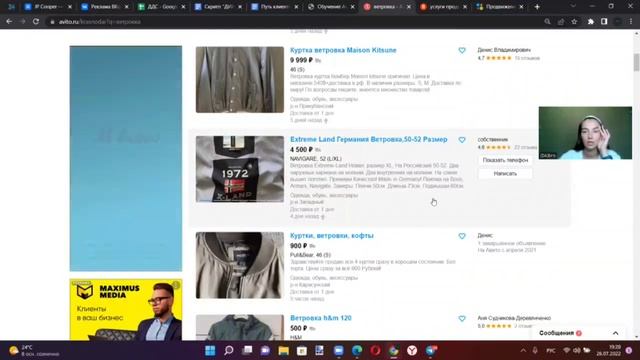The height and width of the screenshot is (360, 640).
Task: Click the zoom magnifier icon in address bar
Action: click(547, 22)
